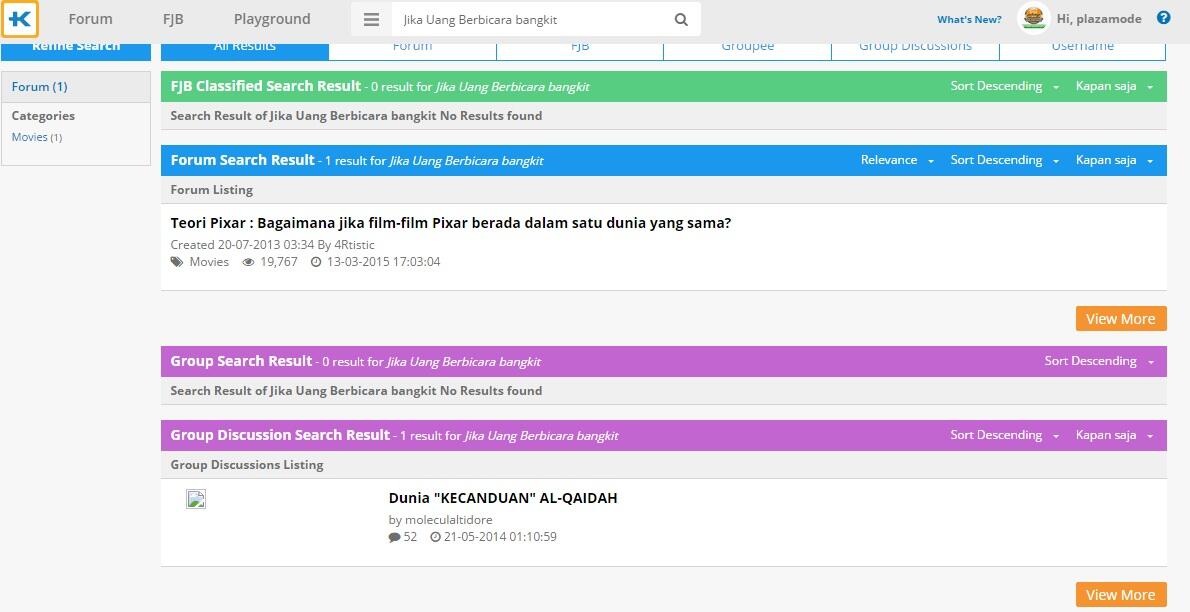
Task: Open the help question mark icon
Action: click(x=1162, y=17)
